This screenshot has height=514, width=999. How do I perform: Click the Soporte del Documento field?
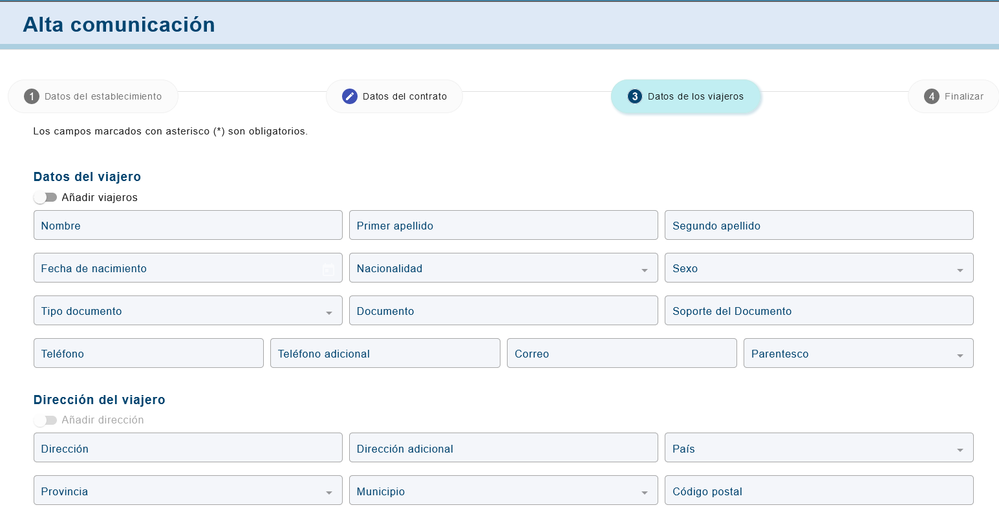coord(818,312)
